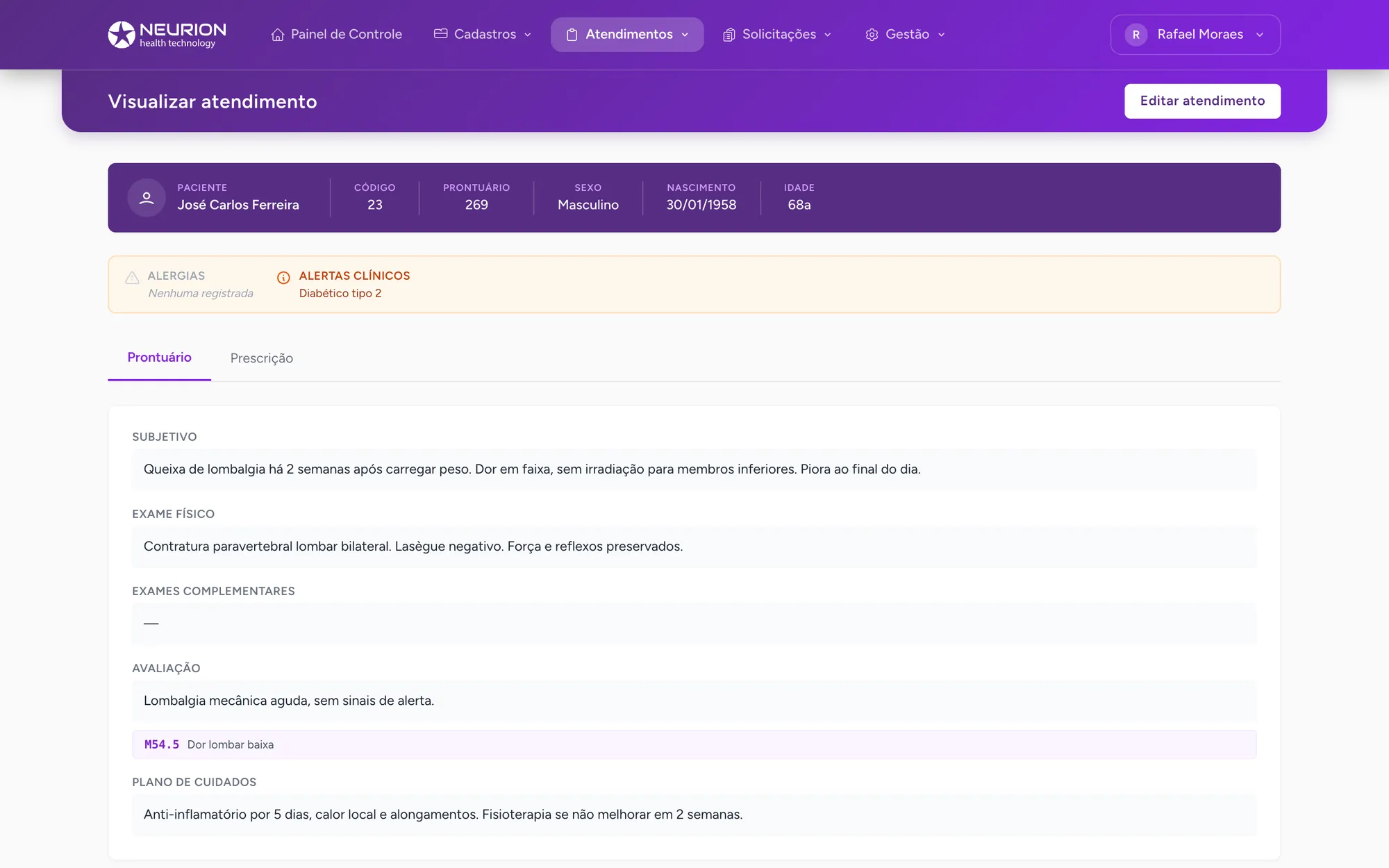Image resolution: width=1389 pixels, height=868 pixels.
Task: Switch to the Prescrição tab
Action: pos(262,358)
